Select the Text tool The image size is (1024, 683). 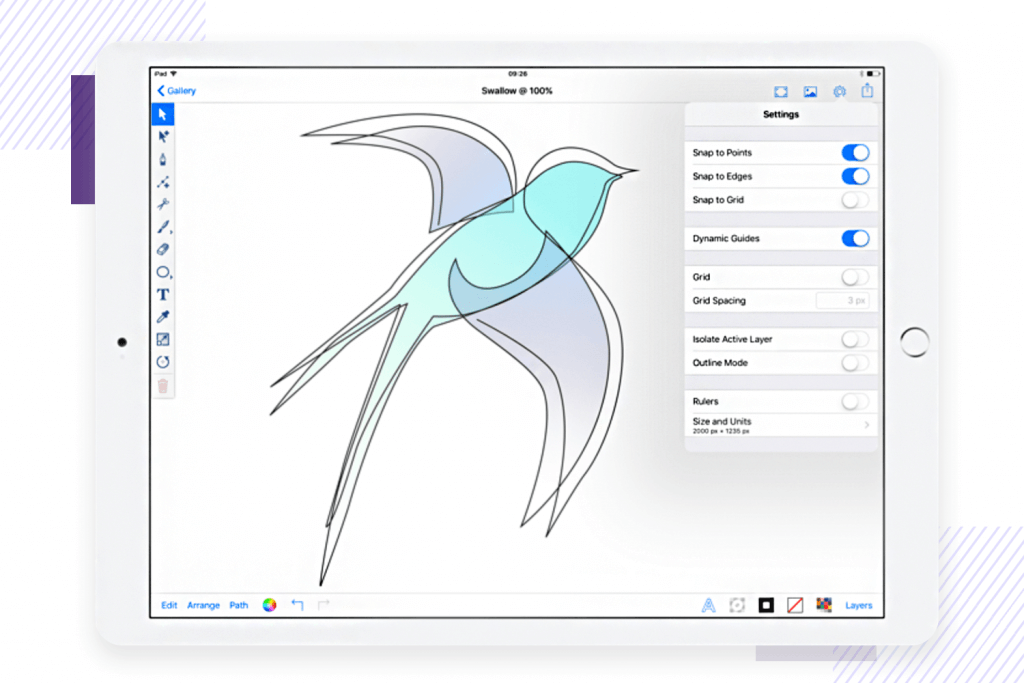[163, 294]
